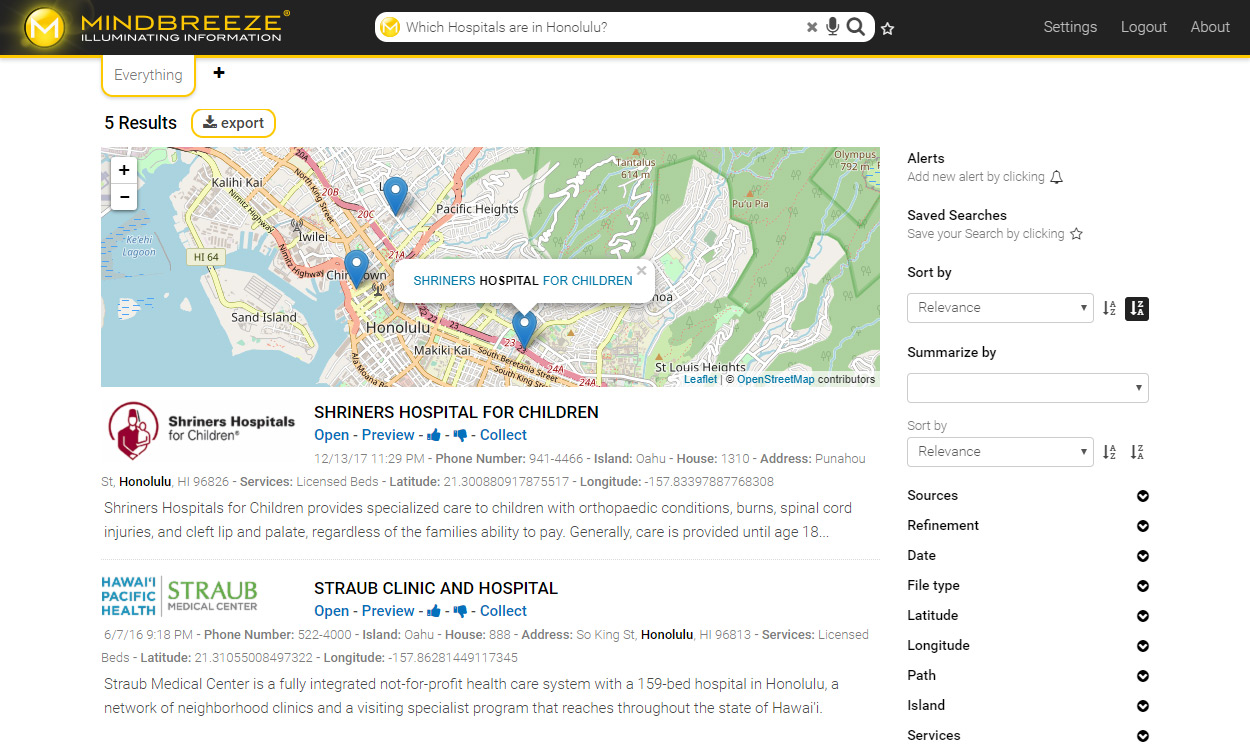Expand the Latitude filter
Viewport: 1250px width, 753px height.
(x=1143, y=616)
